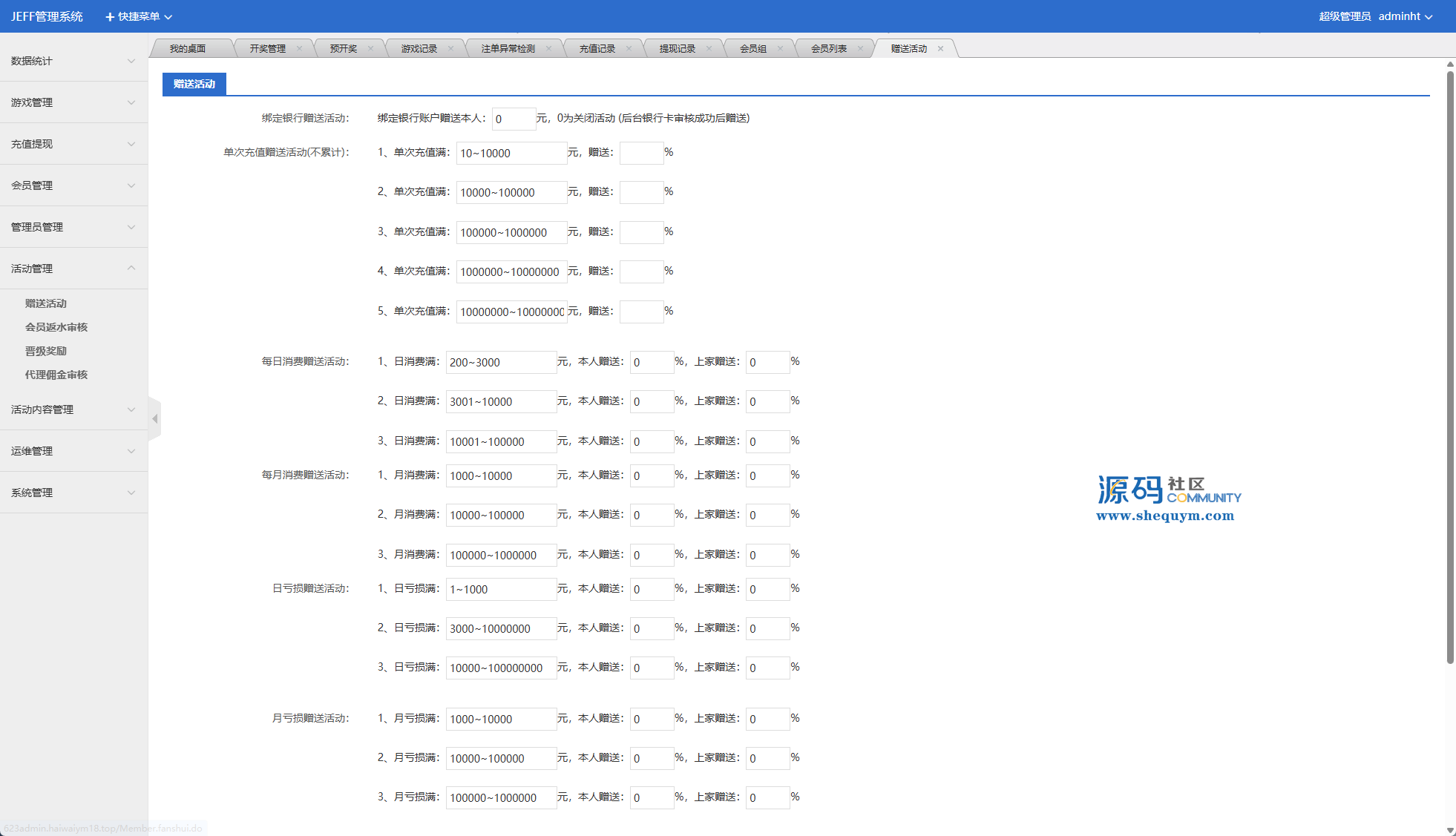Viewport: 1456px width, 836px height.
Task: Switch to the 我的桌面 tab
Action: [x=188, y=49]
